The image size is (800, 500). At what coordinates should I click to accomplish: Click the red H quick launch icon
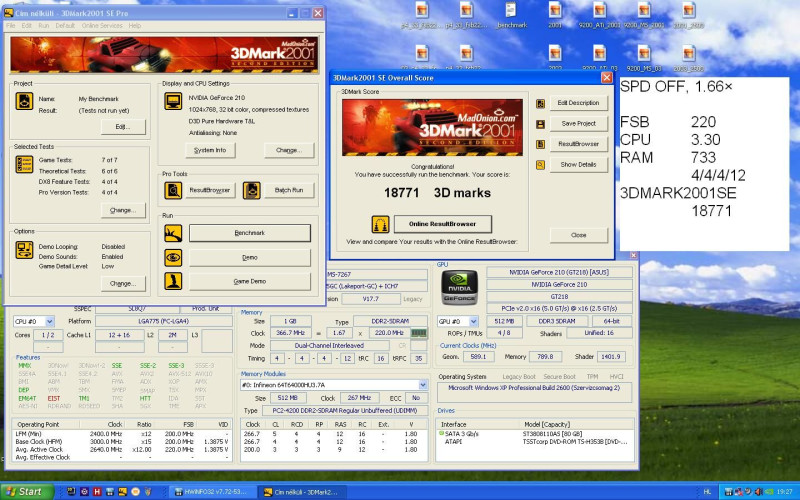97,492
